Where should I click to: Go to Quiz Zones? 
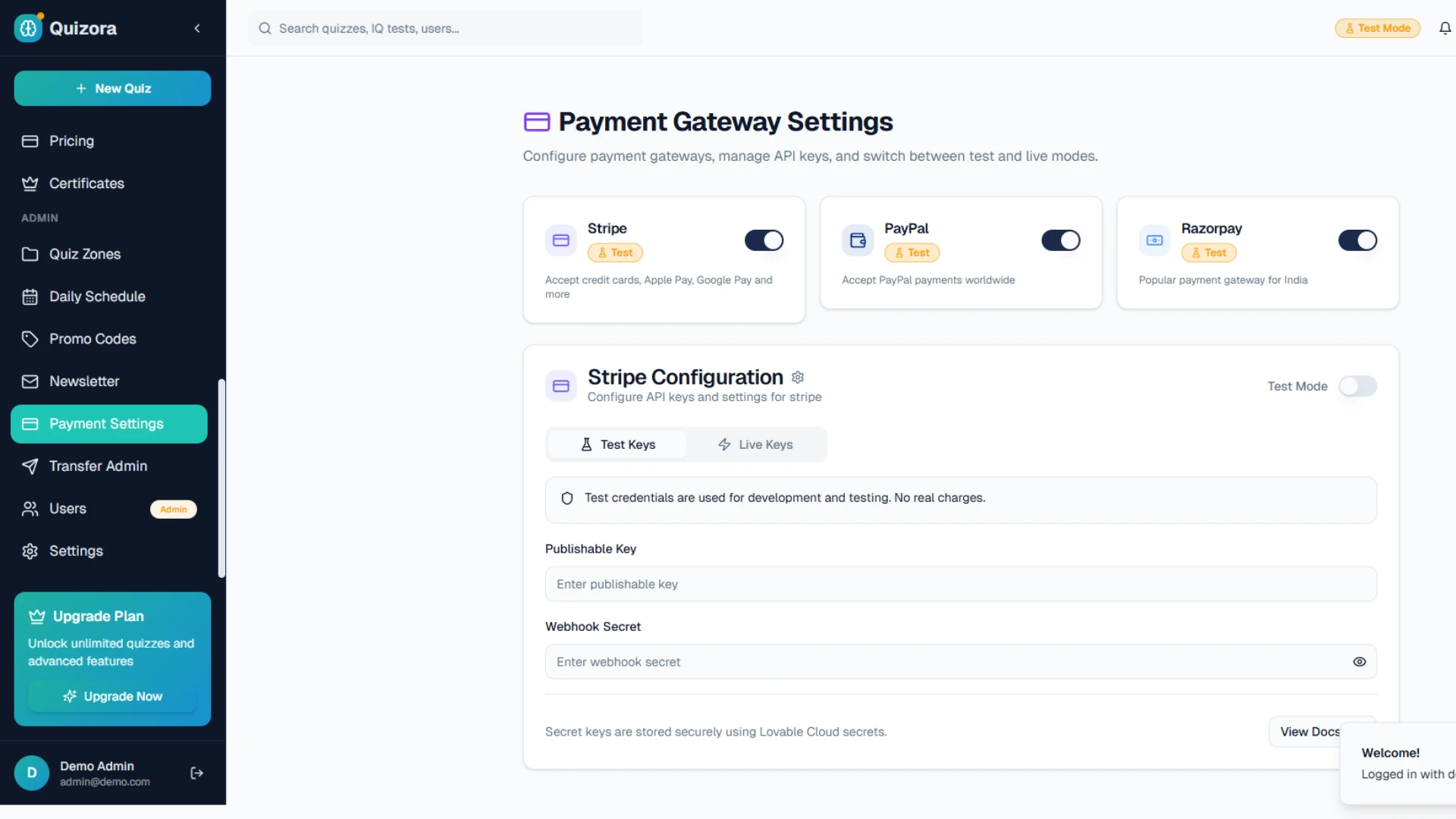click(109, 254)
